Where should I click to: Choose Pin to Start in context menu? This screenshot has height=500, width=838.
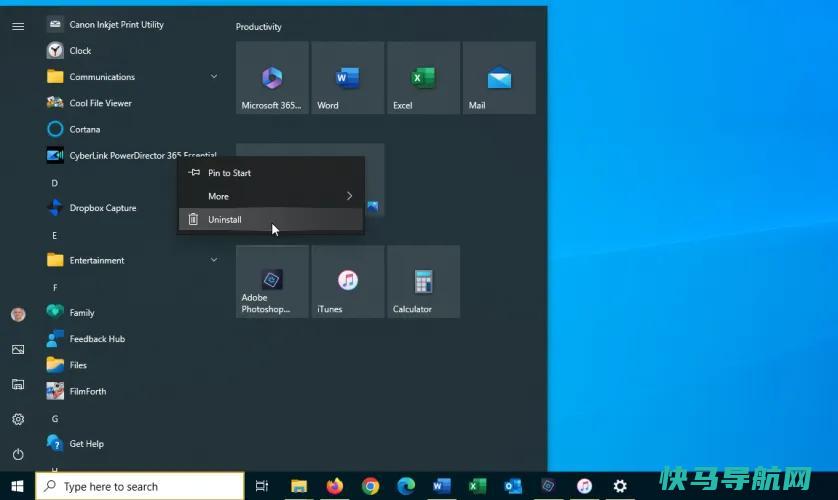click(x=271, y=173)
